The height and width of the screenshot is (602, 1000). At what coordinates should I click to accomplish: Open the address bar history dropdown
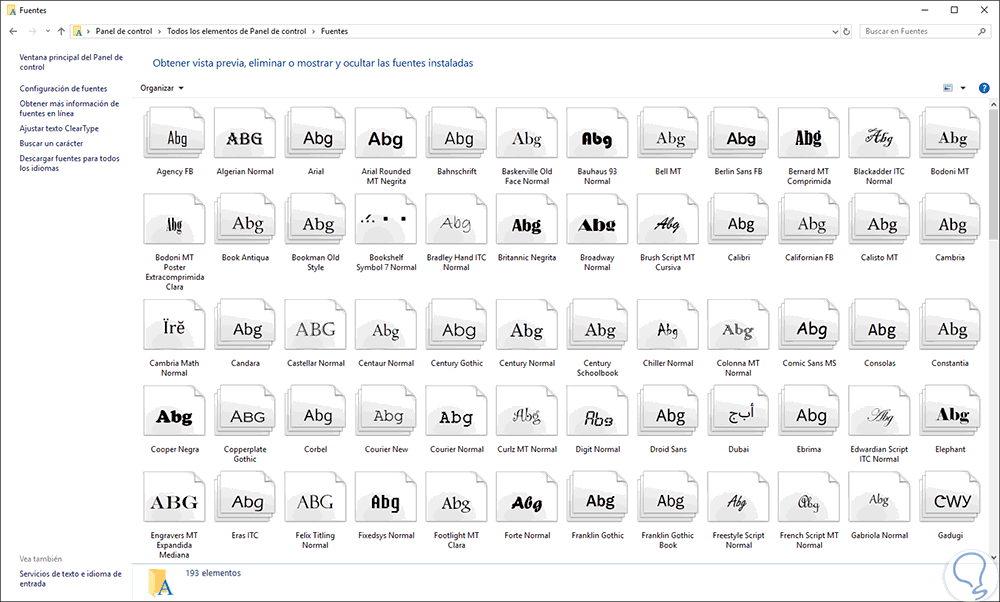(833, 32)
